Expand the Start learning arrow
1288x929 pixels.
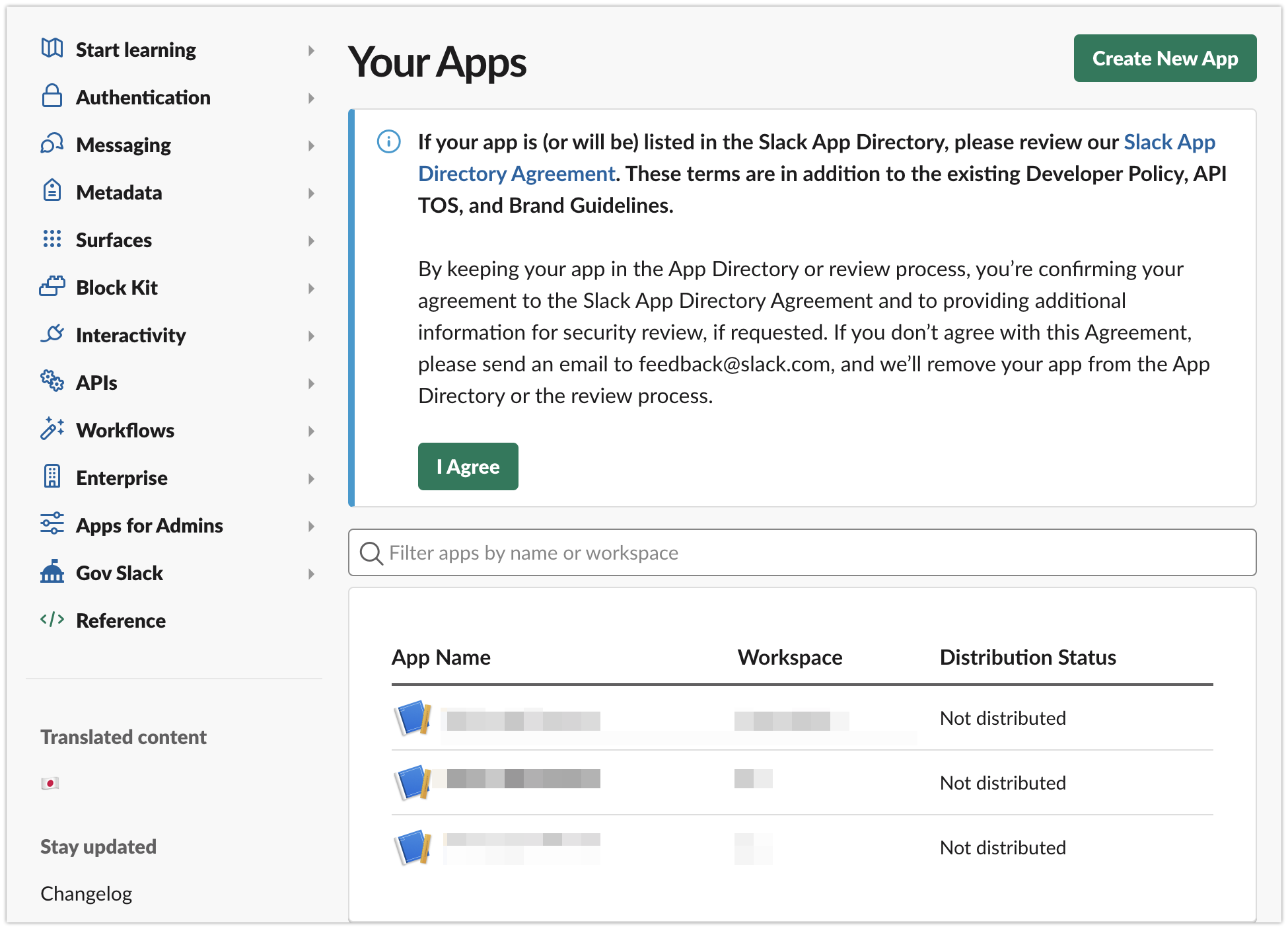click(x=311, y=50)
